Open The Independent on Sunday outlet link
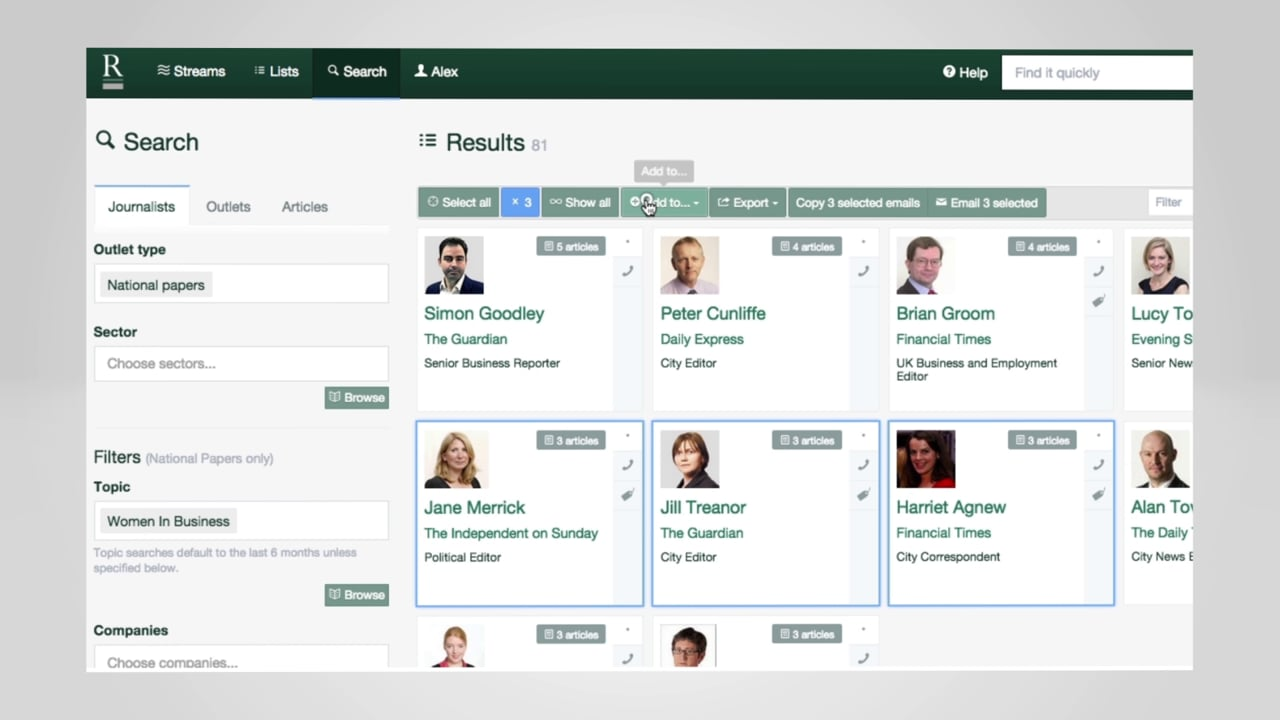The height and width of the screenshot is (720, 1280). point(511,533)
